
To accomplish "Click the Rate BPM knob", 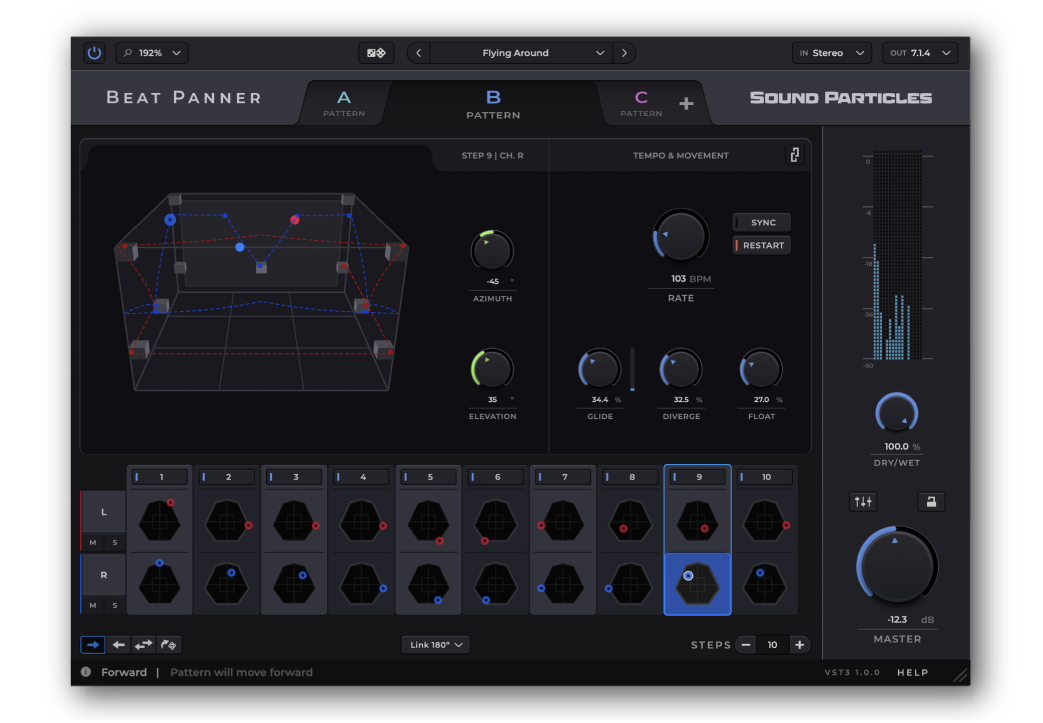I will (x=680, y=236).
